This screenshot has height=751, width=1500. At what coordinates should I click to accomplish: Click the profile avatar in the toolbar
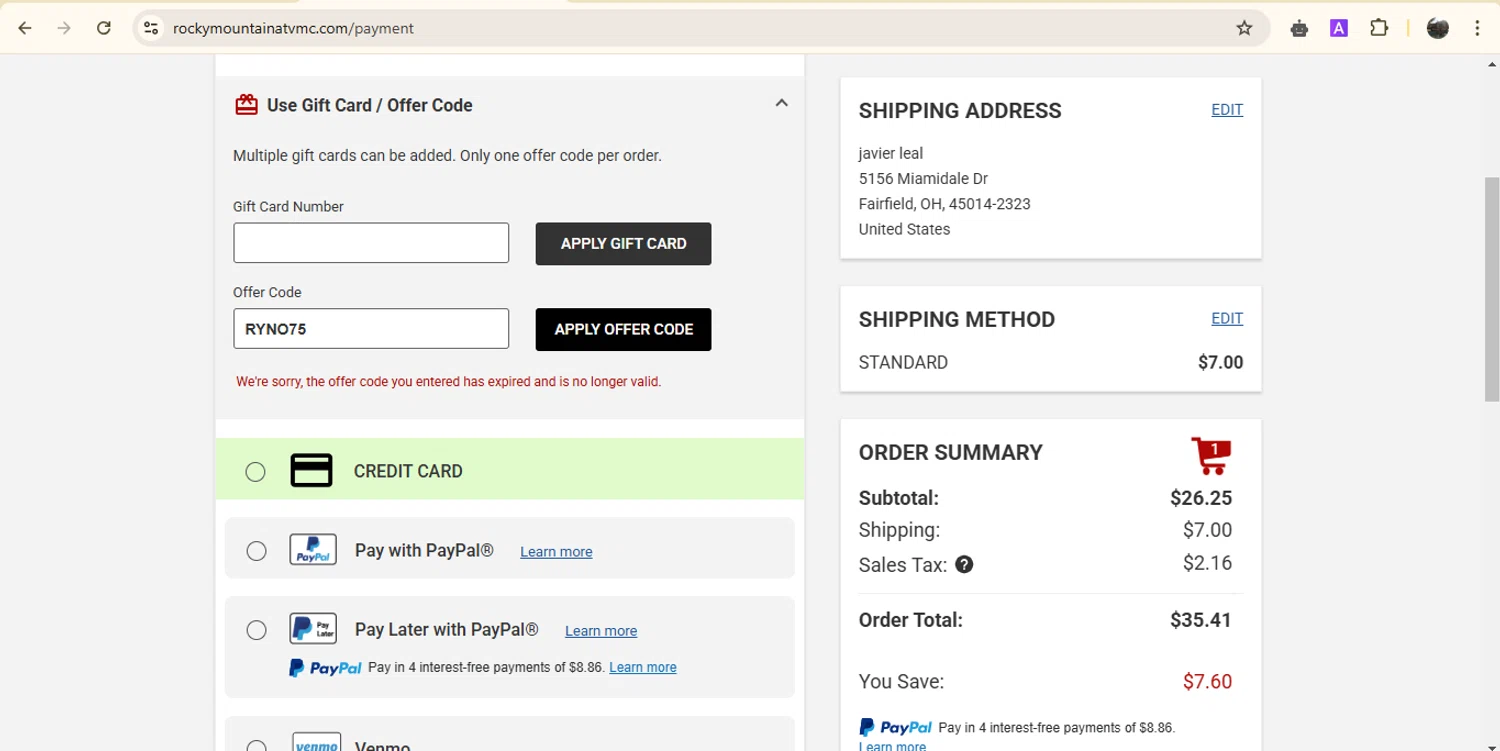pos(1438,28)
